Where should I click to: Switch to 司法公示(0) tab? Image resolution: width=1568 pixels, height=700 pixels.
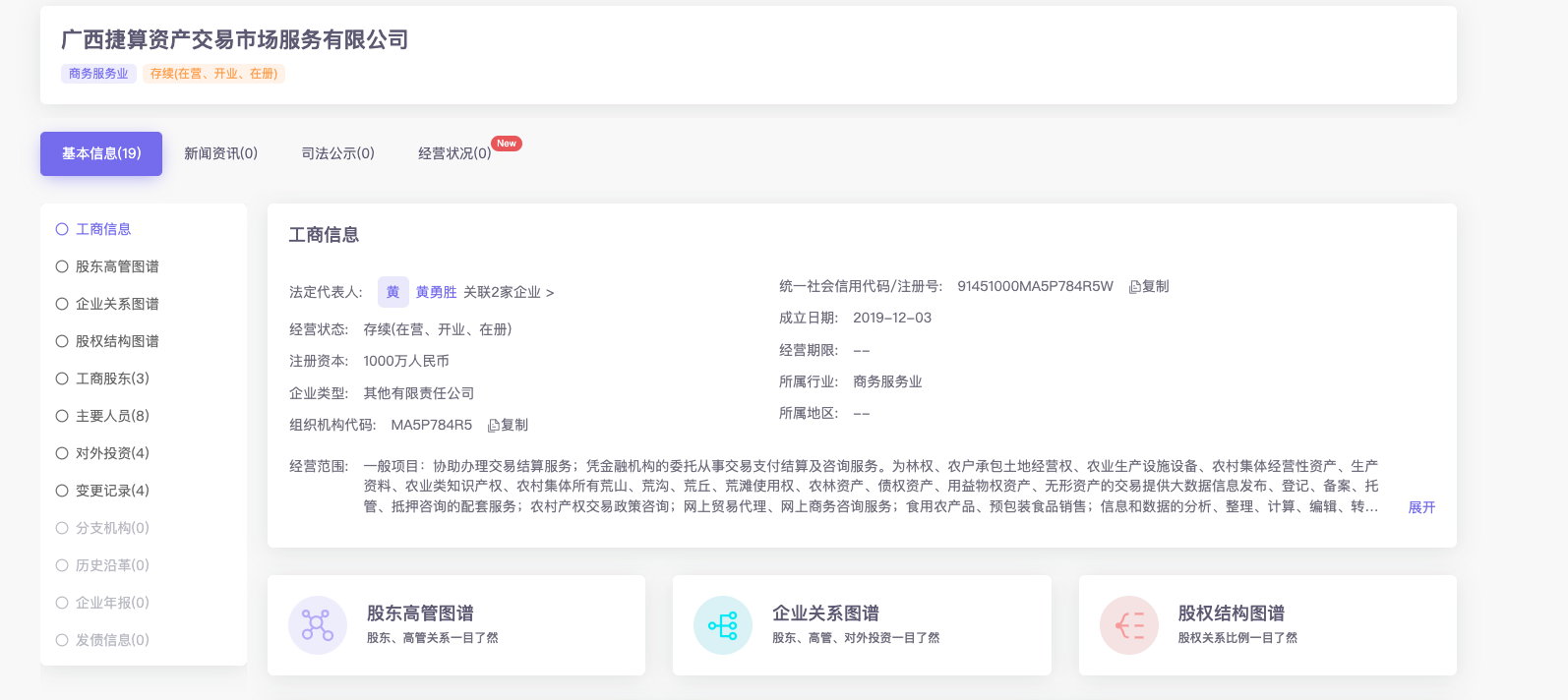tap(337, 153)
